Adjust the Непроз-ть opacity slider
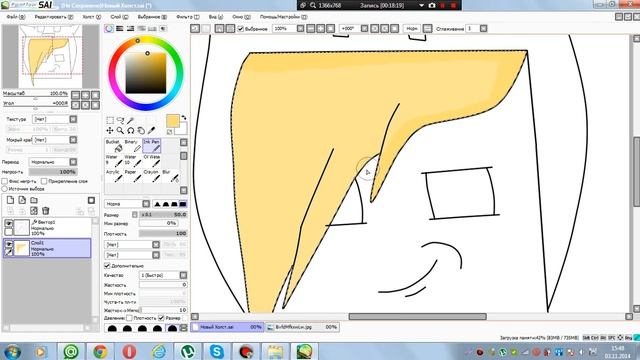Viewport: 640px width, 360px height. point(53,172)
